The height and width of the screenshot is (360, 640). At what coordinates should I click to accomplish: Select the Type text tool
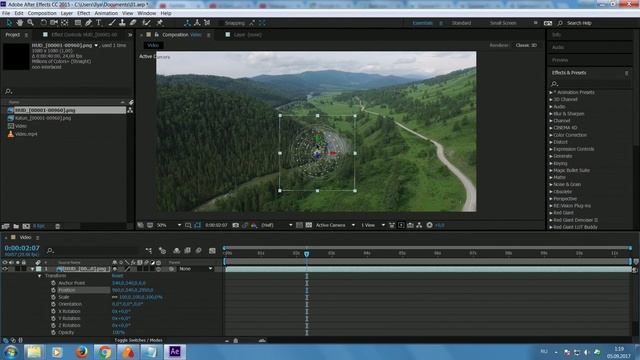click(x=98, y=23)
